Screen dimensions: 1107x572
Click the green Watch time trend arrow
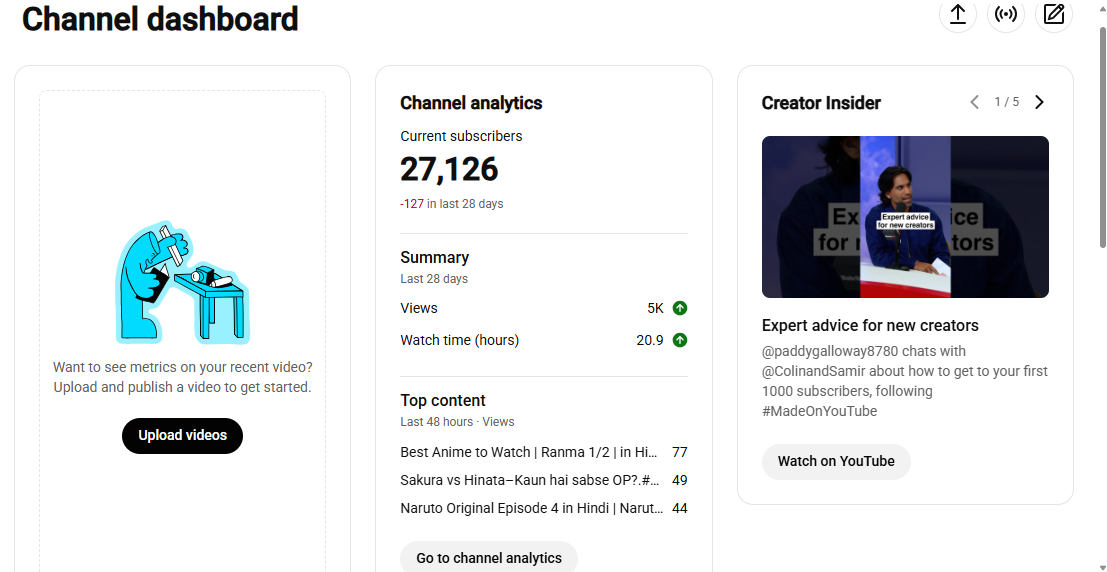coord(680,340)
